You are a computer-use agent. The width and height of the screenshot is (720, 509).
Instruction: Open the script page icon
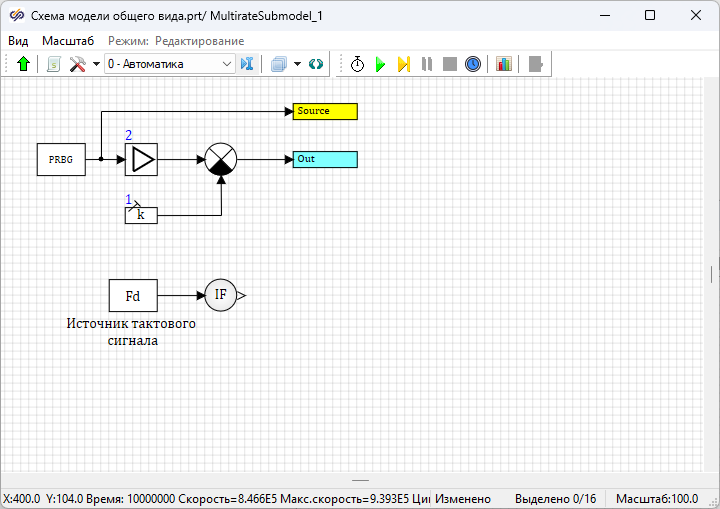pos(54,64)
